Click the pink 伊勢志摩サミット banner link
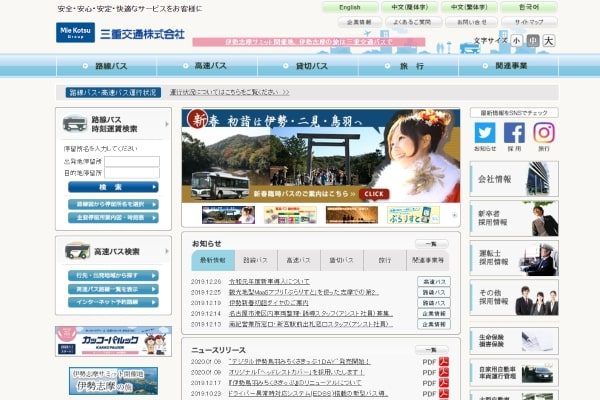The width and height of the screenshot is (600, 400). tap(309, 42)
